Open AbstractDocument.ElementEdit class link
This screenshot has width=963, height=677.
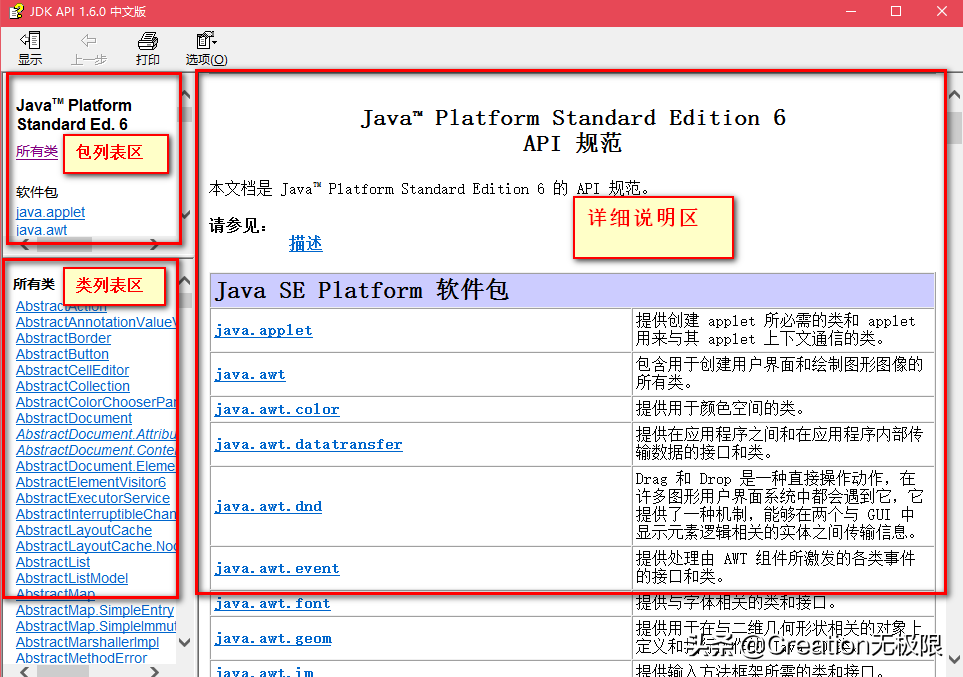(x=96, y=466)
